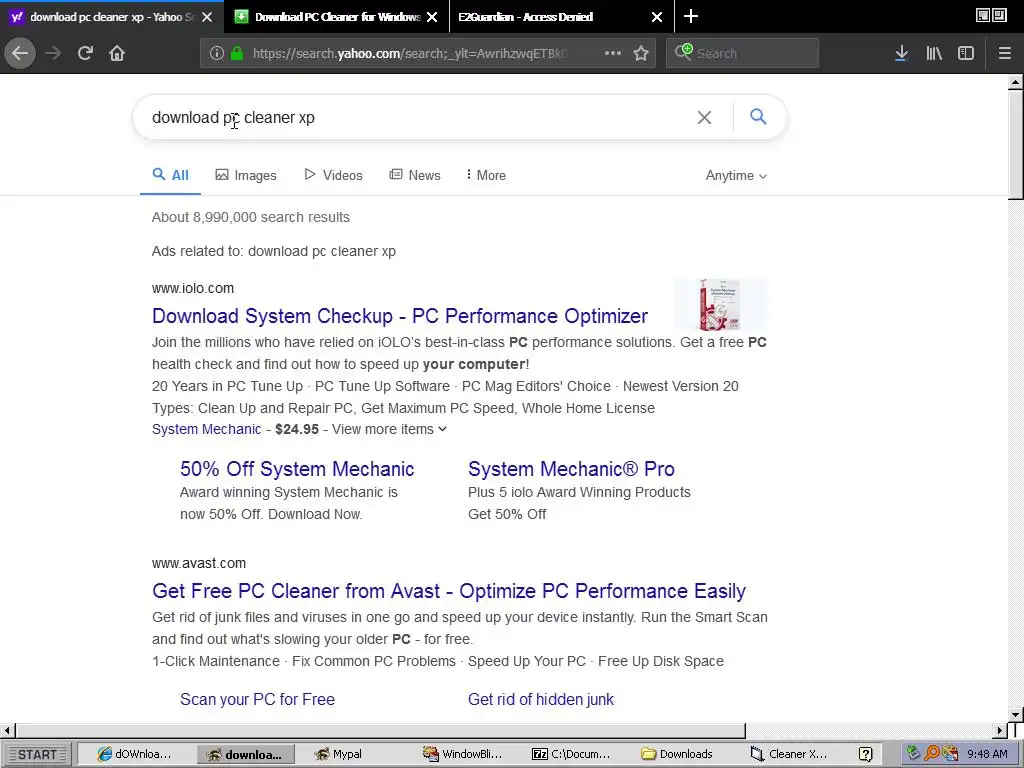Image resolution: width=1024 pixels, height=768 pixels.
Task: Switch to dOWnloa... Internet Explorer taskbar item
Action: coord(134,754)
